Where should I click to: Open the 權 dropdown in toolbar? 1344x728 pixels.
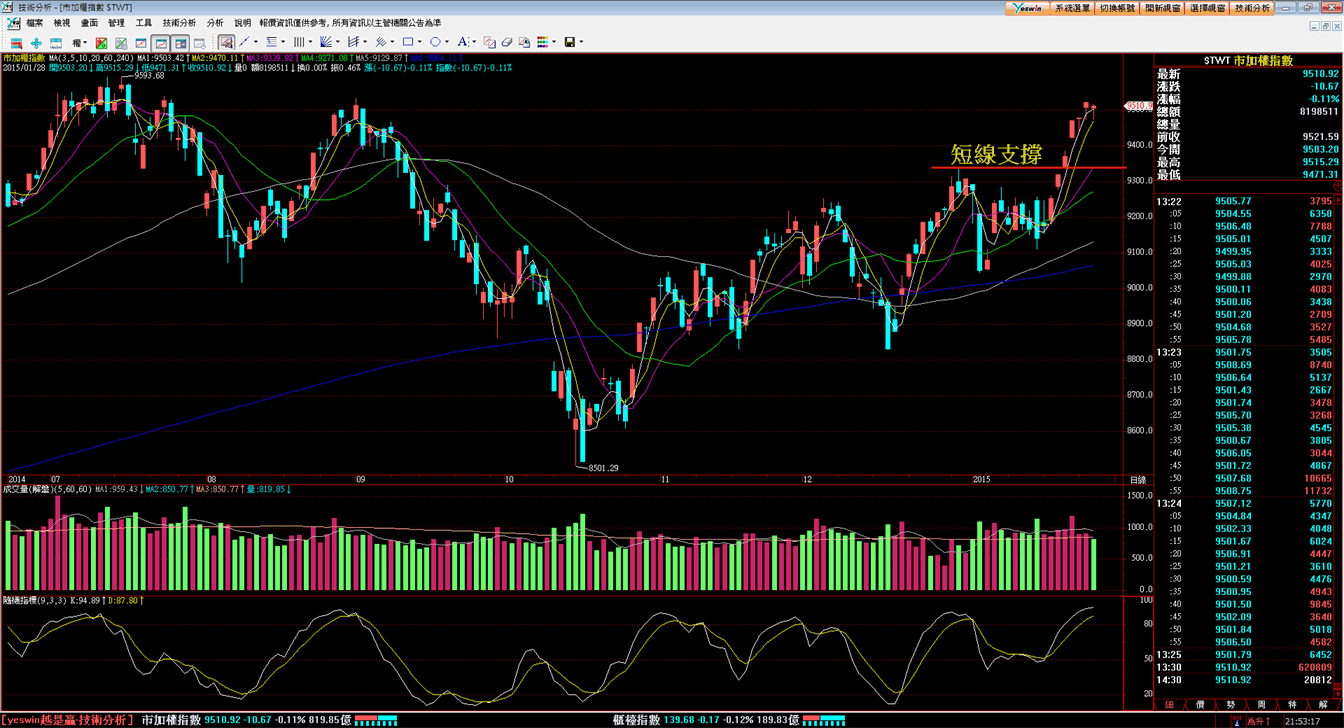[x=80, y=42]
